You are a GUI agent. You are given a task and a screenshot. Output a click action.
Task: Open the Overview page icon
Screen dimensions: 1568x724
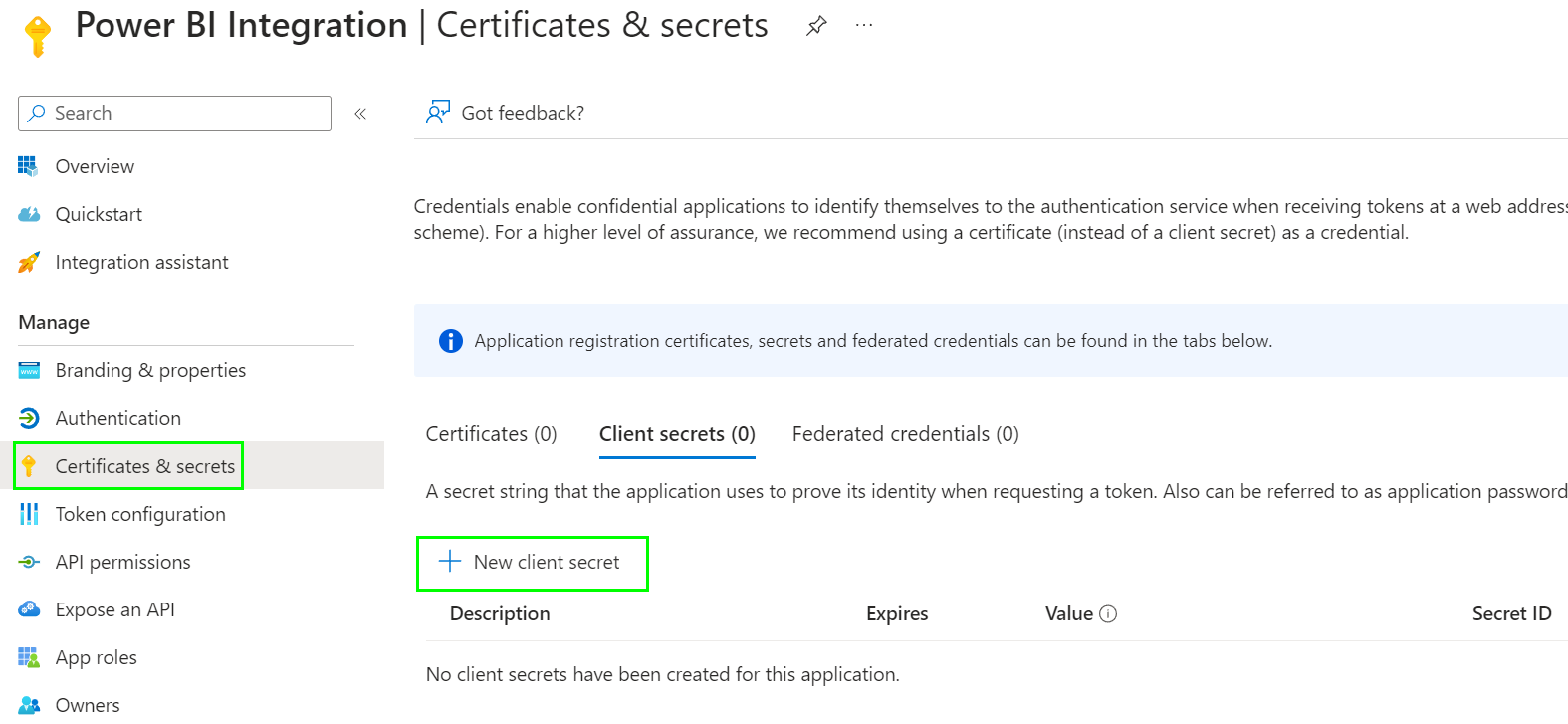click(x=30, y=166)
